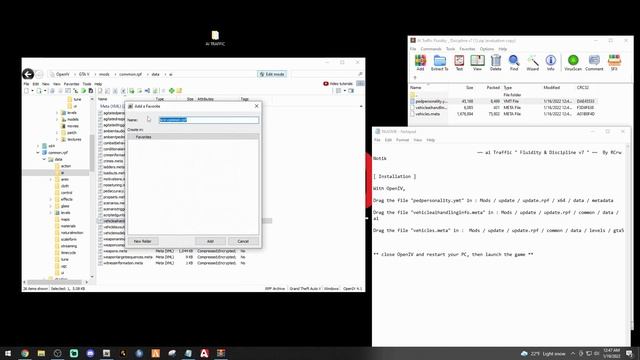This screenshot has height=360, width=640.
Task: Click the Add button in Add a Favorite dialog
Action: coord(210,241)
